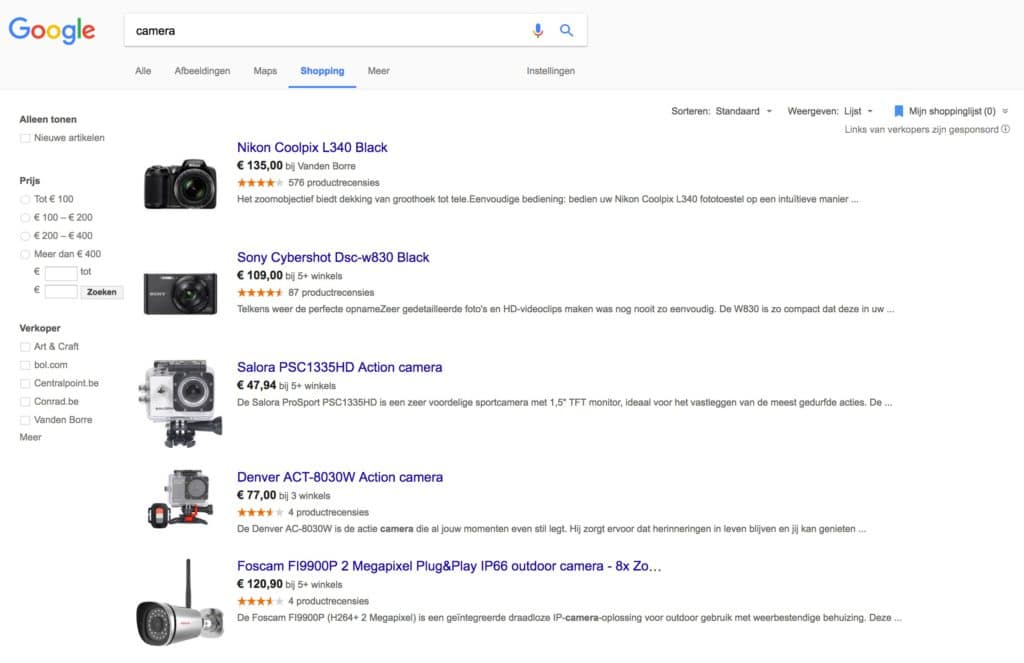Screen dimensions: 1024x663
Task: Click Sony Cybershot star rating
Action: 260,293
